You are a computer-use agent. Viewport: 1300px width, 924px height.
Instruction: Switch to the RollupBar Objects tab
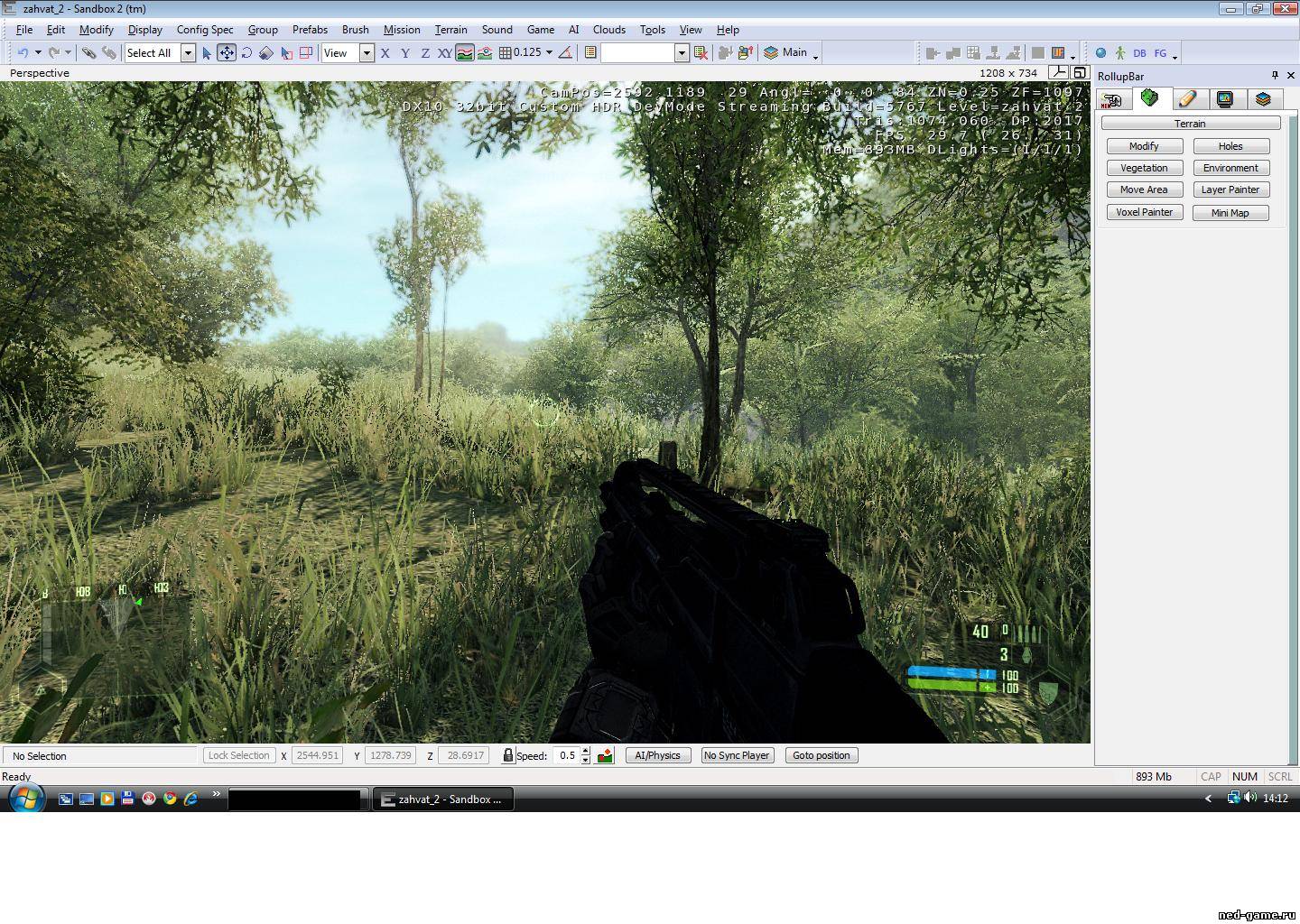1112,99
